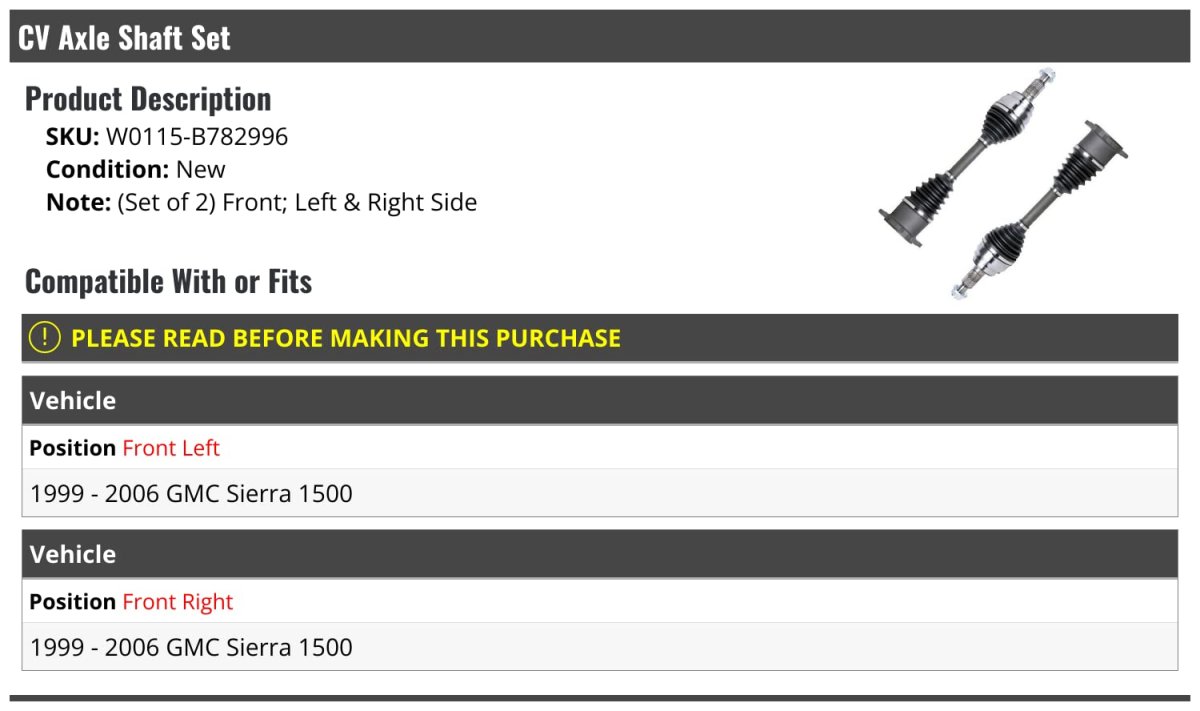Image resolution: width=1200 pixels, height=711 pixels.
Task: Click the Position label in second vehicle table
Action: 73,602
